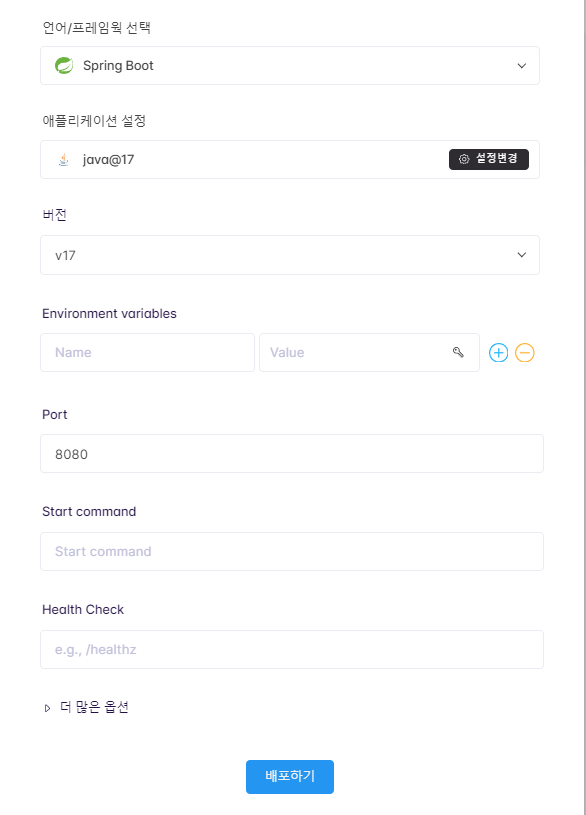The height and width of the screenshot is (815, 586).
Task: Click the disclosure triangle before 더 많은 옵션
Action: (47, 707)
